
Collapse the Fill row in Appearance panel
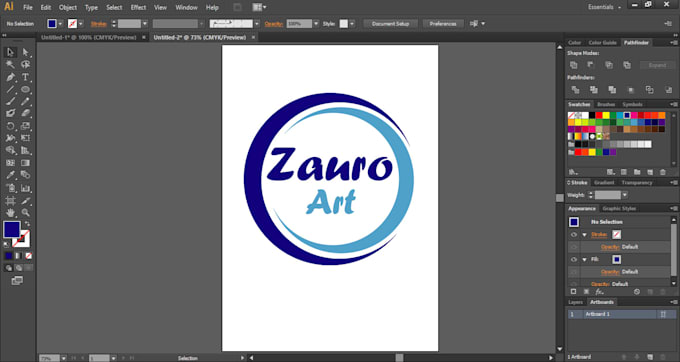585,259
